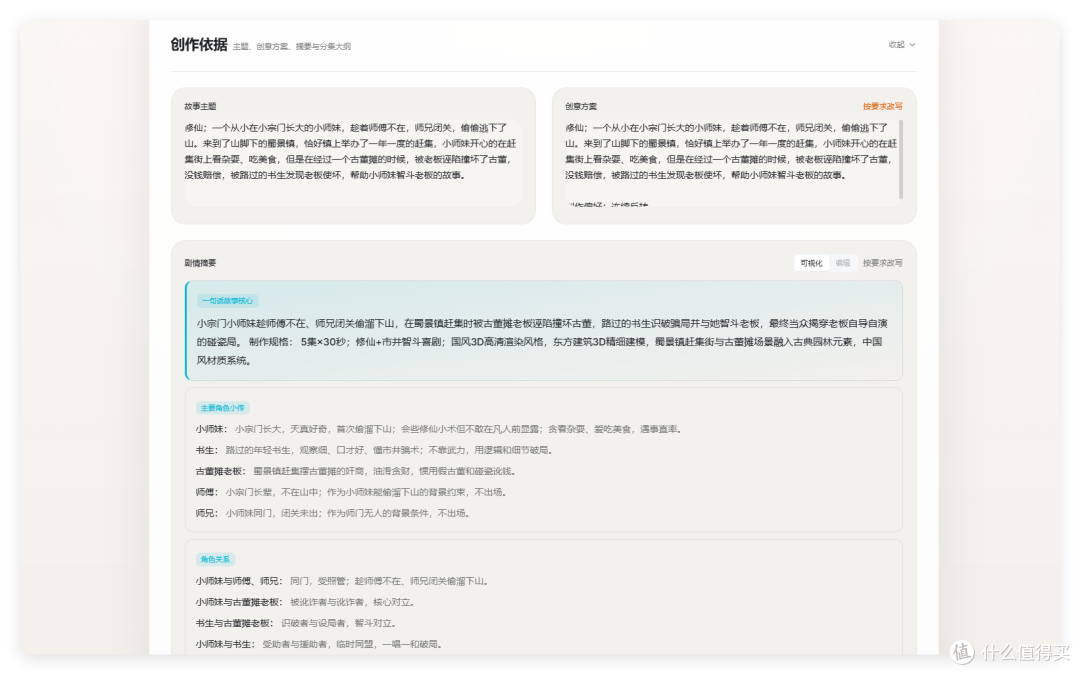The height and width of the screenshot is (675, 1080).
Task: Click the 小师妹: character bio row
Action: point(439,429)
